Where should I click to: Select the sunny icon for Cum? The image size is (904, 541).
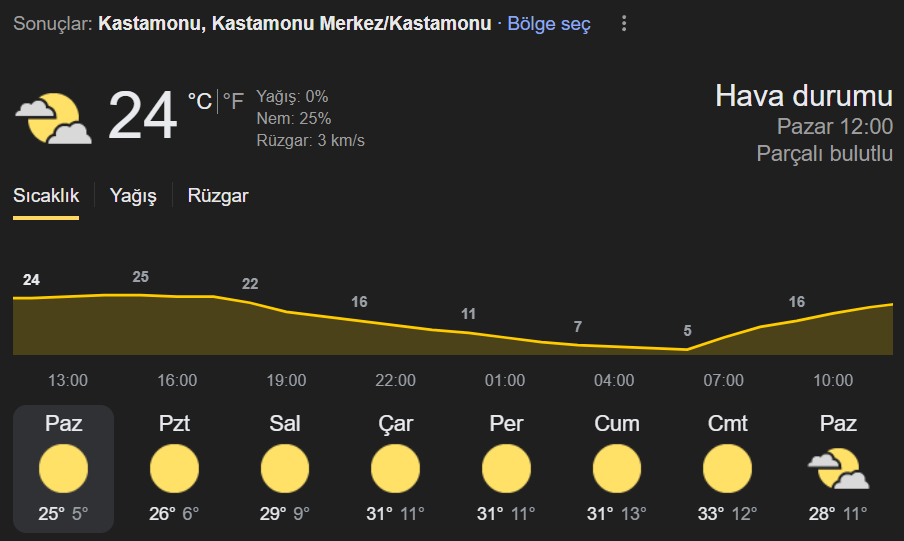[x=617, y=468]
